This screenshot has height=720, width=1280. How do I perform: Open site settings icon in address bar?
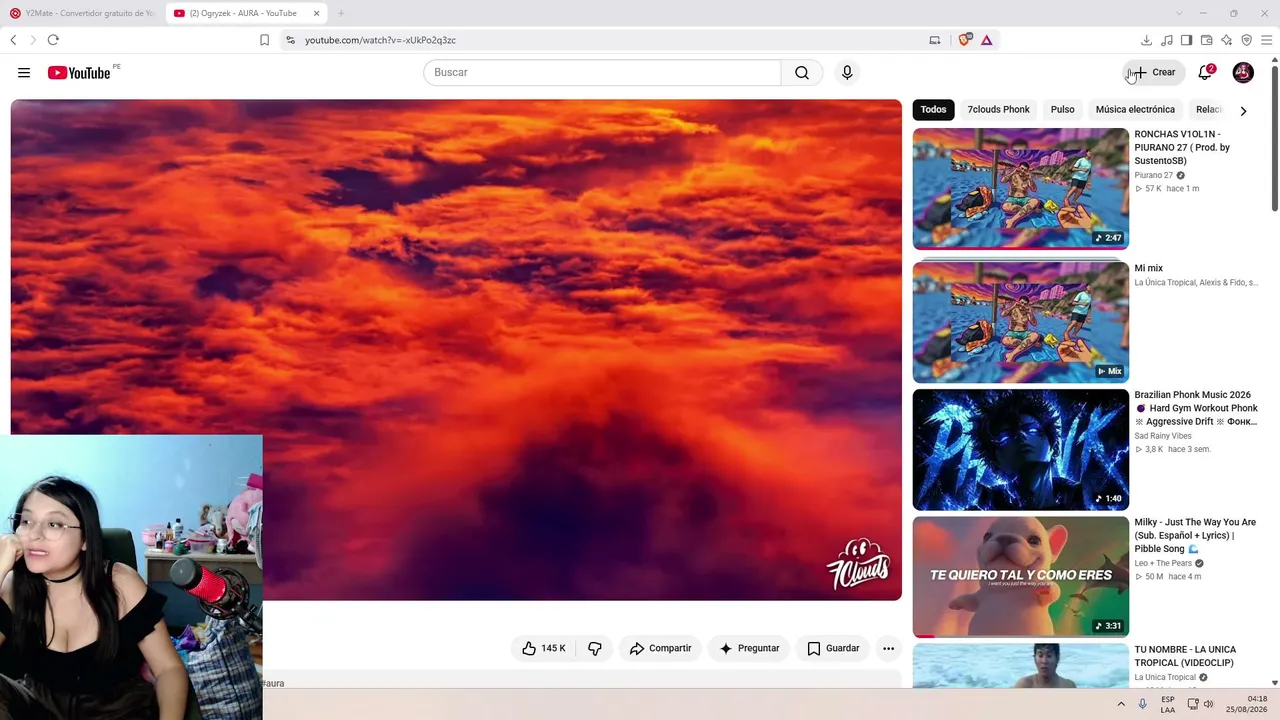point(290,40)
